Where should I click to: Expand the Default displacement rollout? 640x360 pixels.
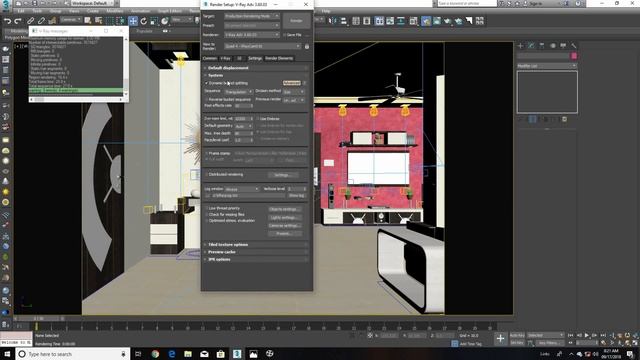256,68
